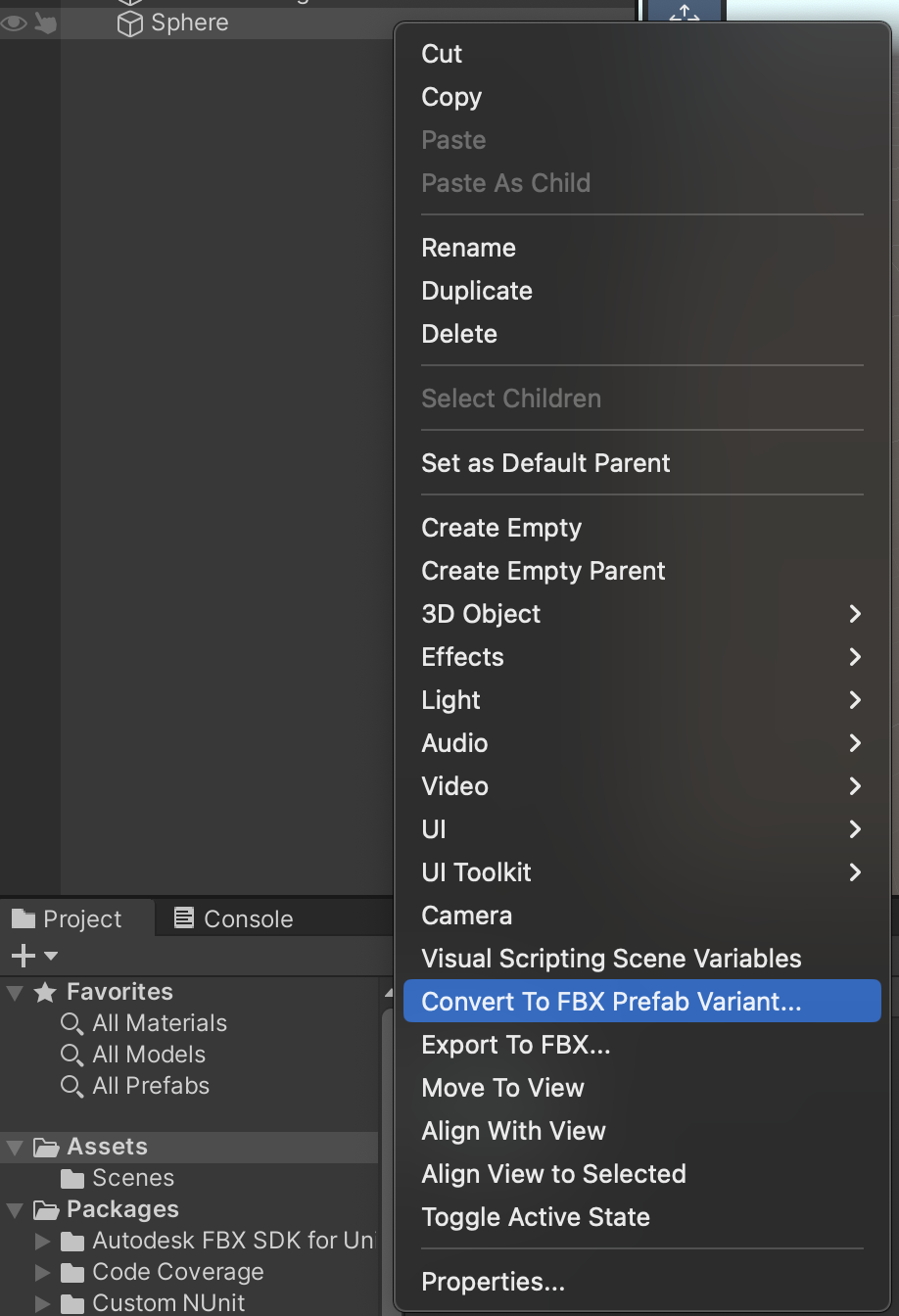The image size is (899, 1316).
Task: Click the Console tab's log icon
Action: pyautogui.click(x=184, y=917)
